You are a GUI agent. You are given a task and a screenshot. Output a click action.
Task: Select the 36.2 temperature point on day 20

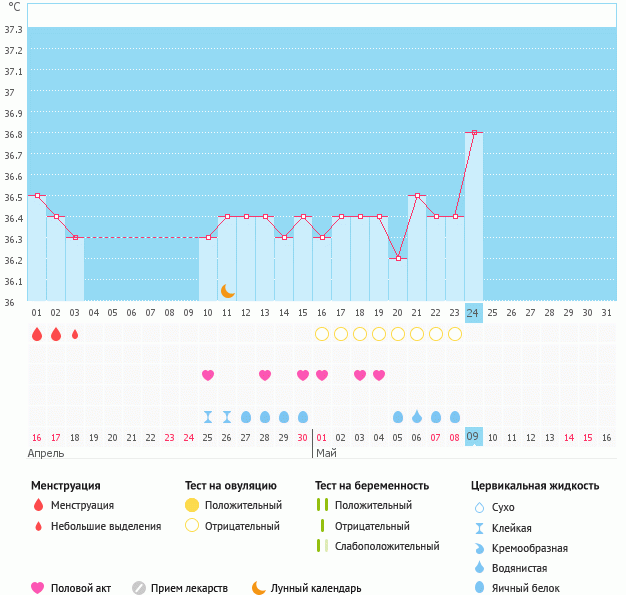[x=398, y=258]
